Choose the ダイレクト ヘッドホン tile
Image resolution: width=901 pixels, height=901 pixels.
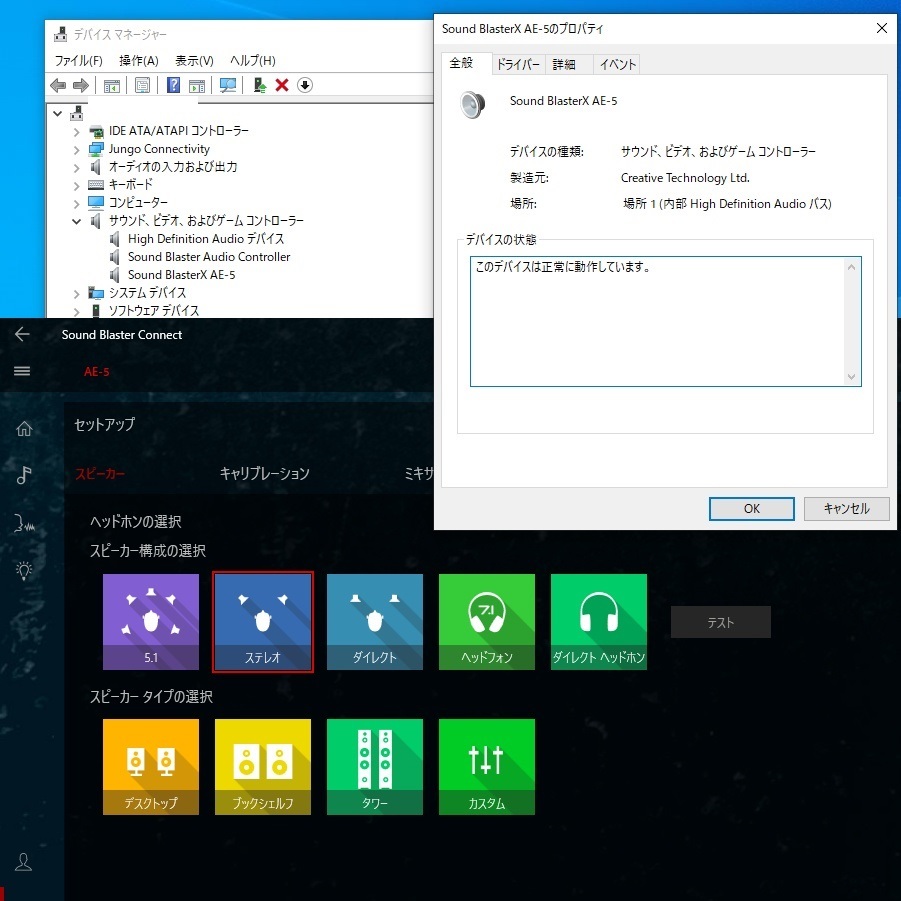(x=599, y=622)
